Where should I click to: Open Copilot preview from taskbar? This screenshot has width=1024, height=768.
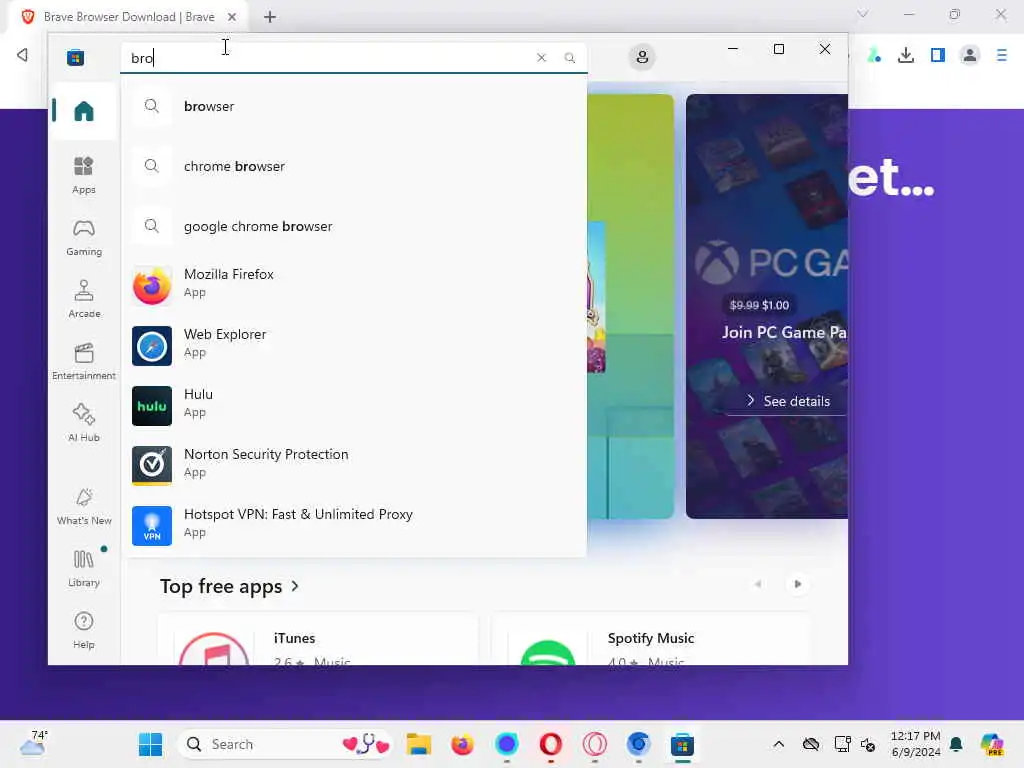(x=992, y=744)
